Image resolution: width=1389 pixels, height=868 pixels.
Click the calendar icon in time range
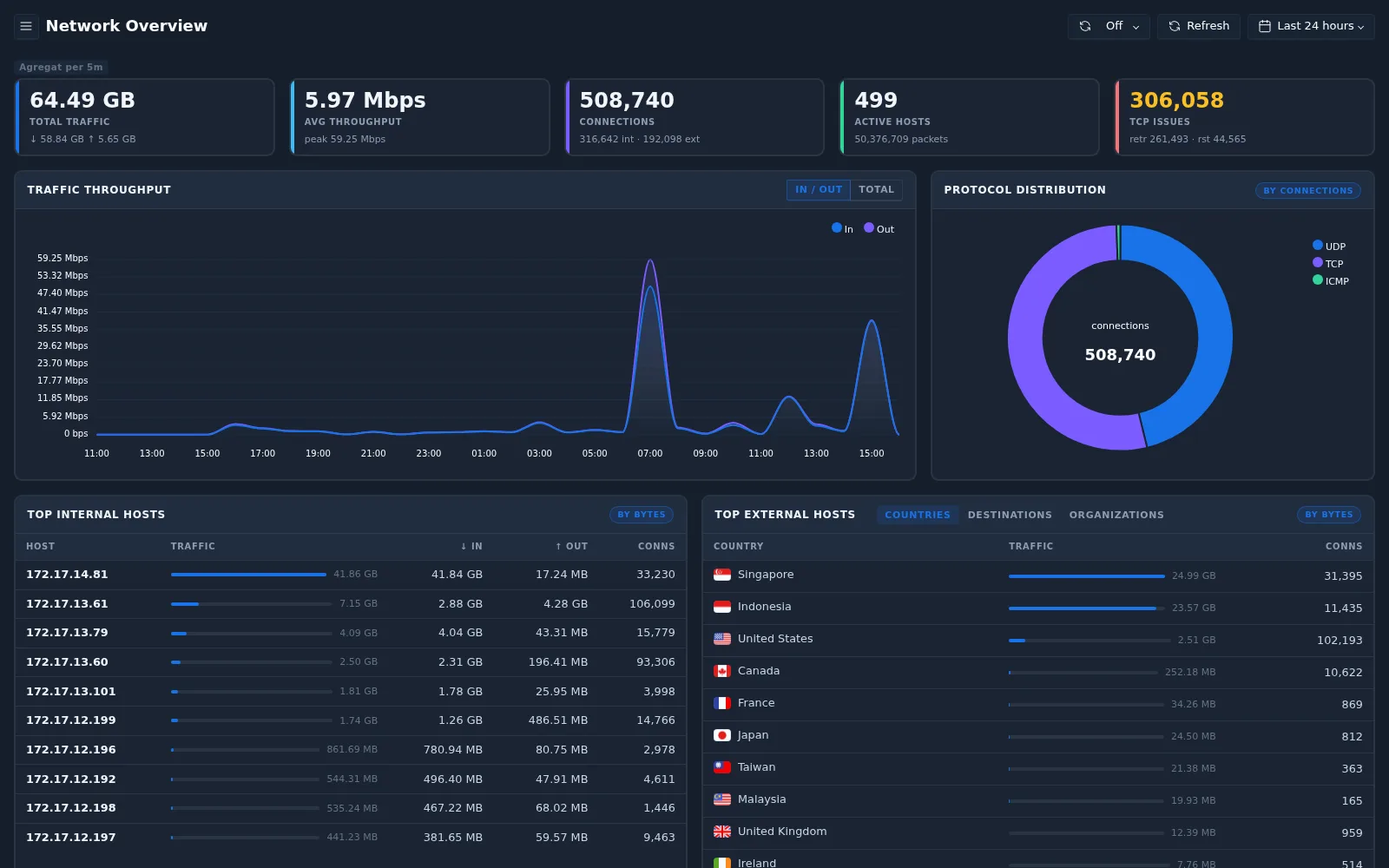(1265, 26)
